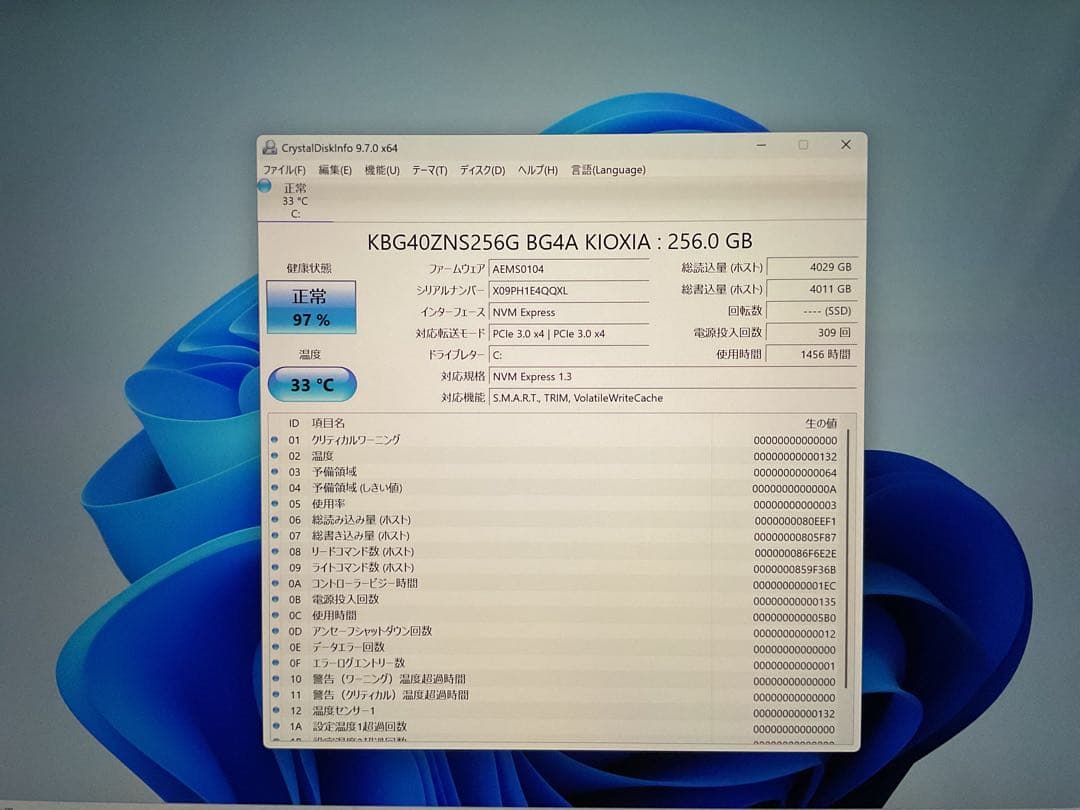Click the CrystalDiskInfo app icon in title bar
The width and height of the screenshot is (1080, 810).
(270, 147)
